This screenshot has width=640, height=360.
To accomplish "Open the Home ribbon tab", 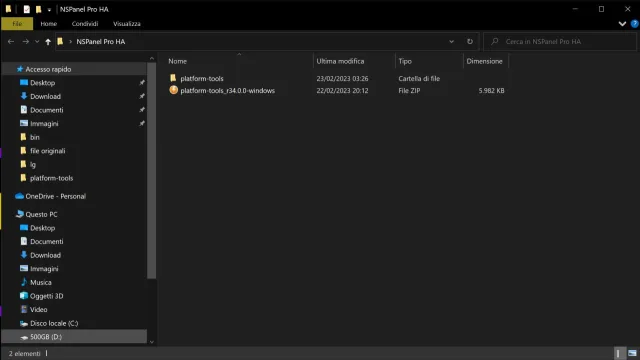I will [x=49, y=24].
